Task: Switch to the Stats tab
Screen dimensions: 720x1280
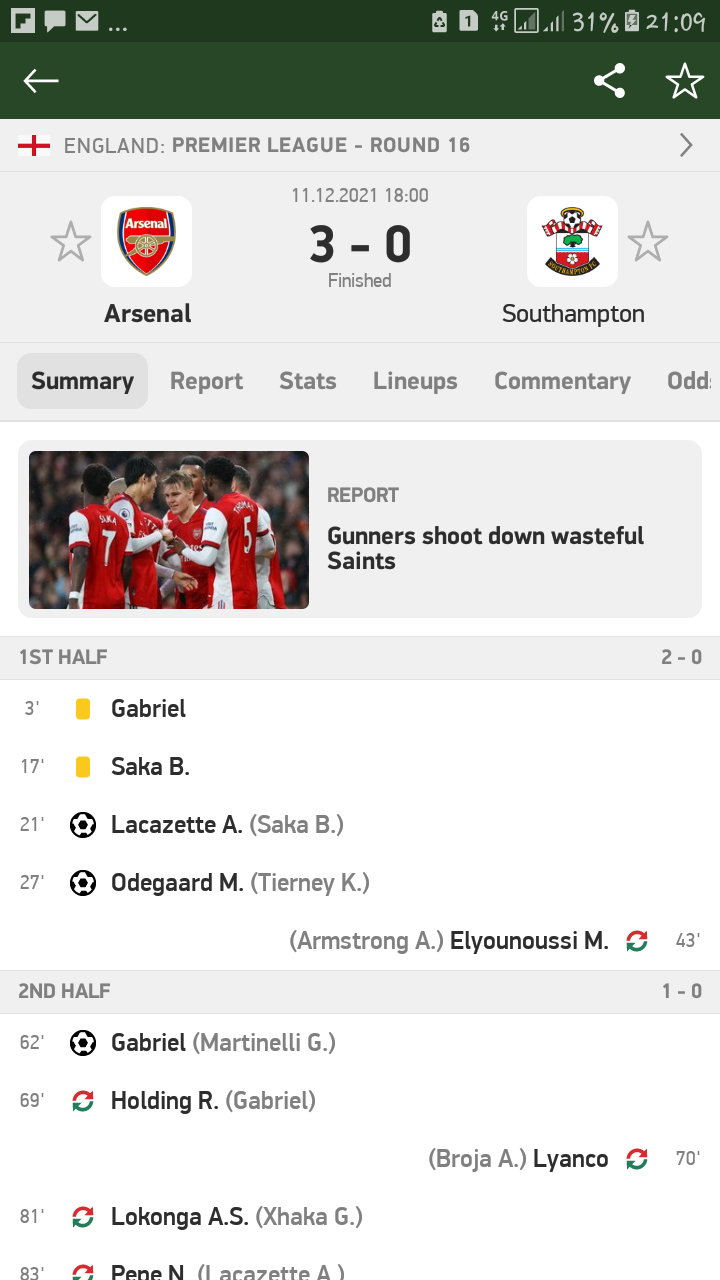Action: [x=308, y=381]
